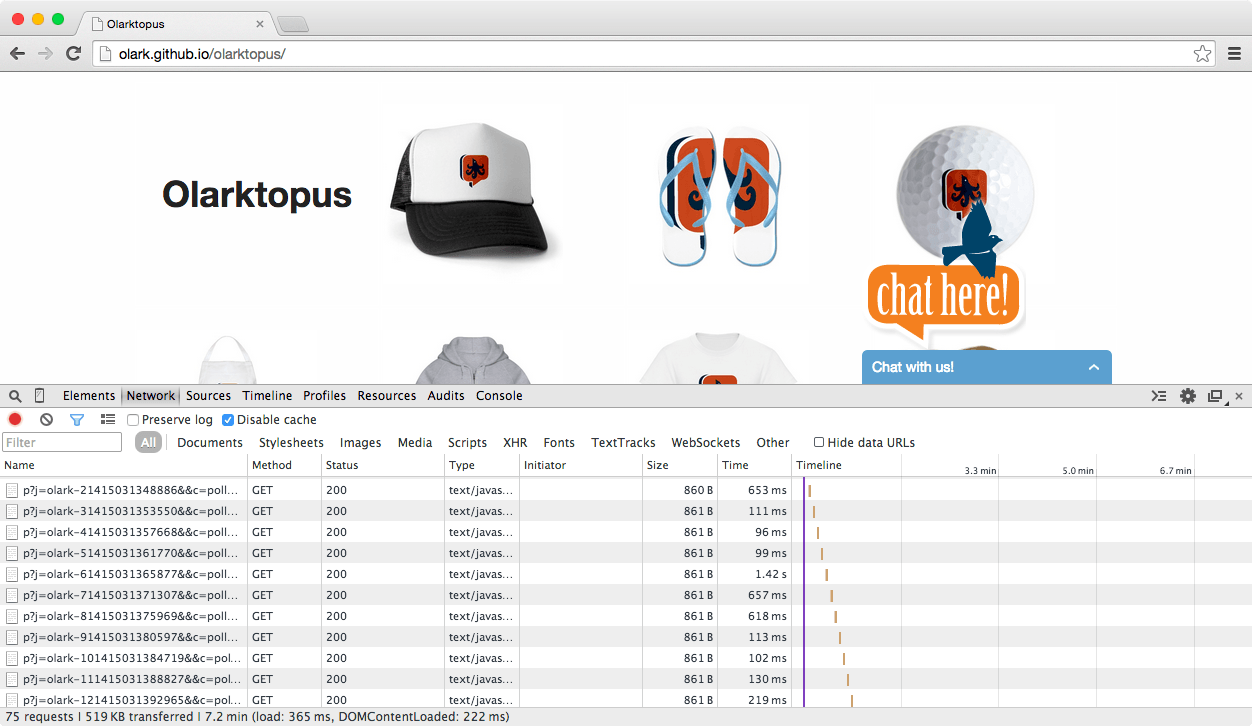Filter requests by XHR type

[515, 443]
